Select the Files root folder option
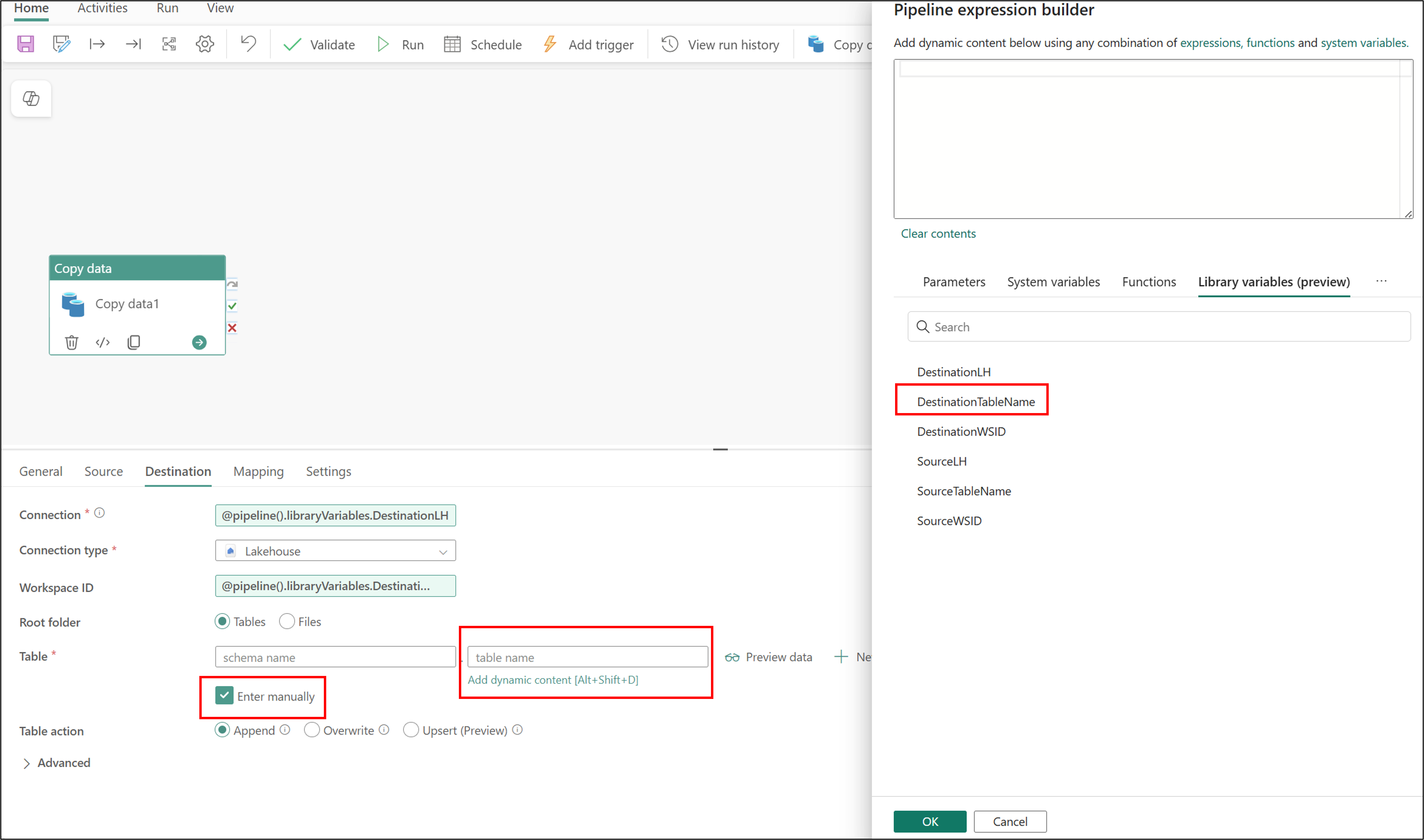The image size is (1424, 840). tap(287, 621)
